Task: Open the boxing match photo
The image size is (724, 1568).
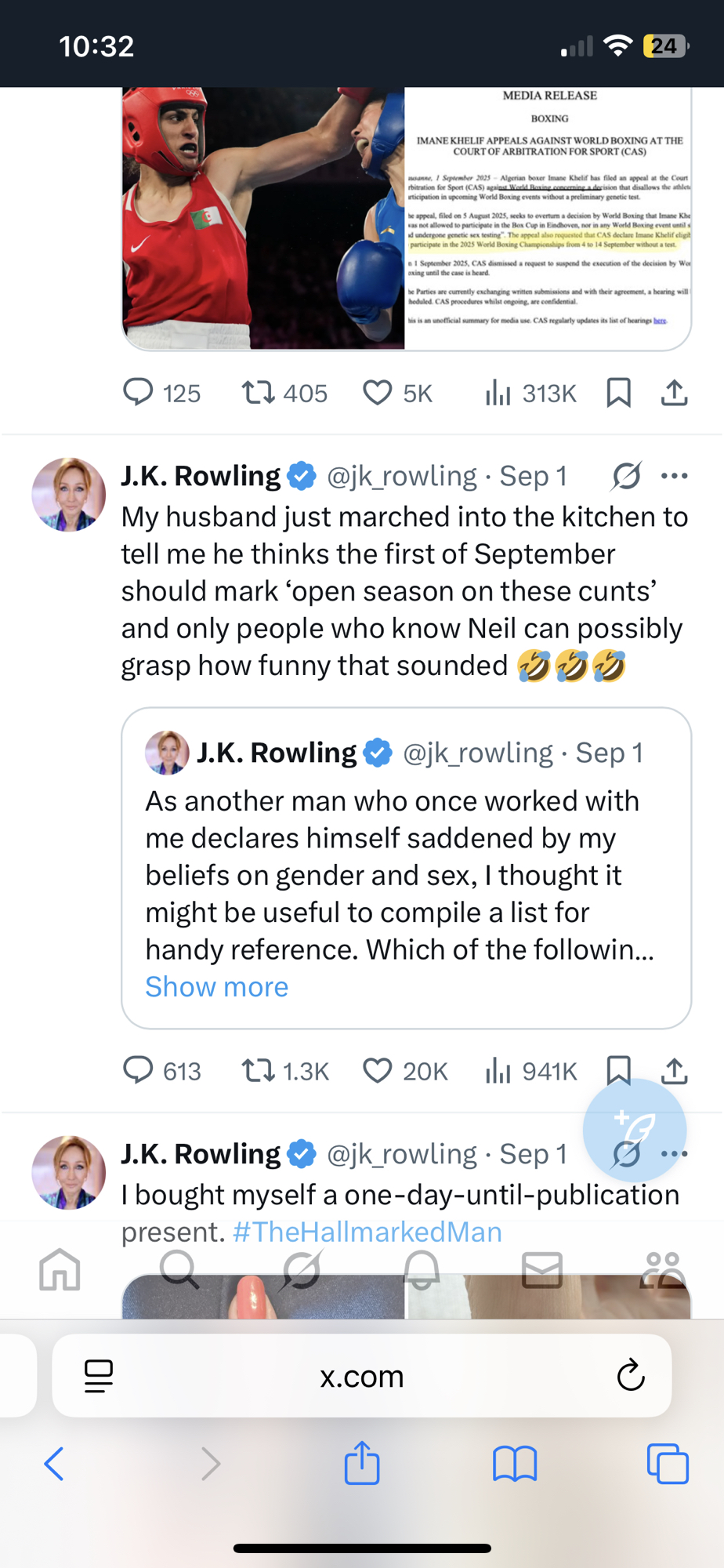Action: click(263, 218)
